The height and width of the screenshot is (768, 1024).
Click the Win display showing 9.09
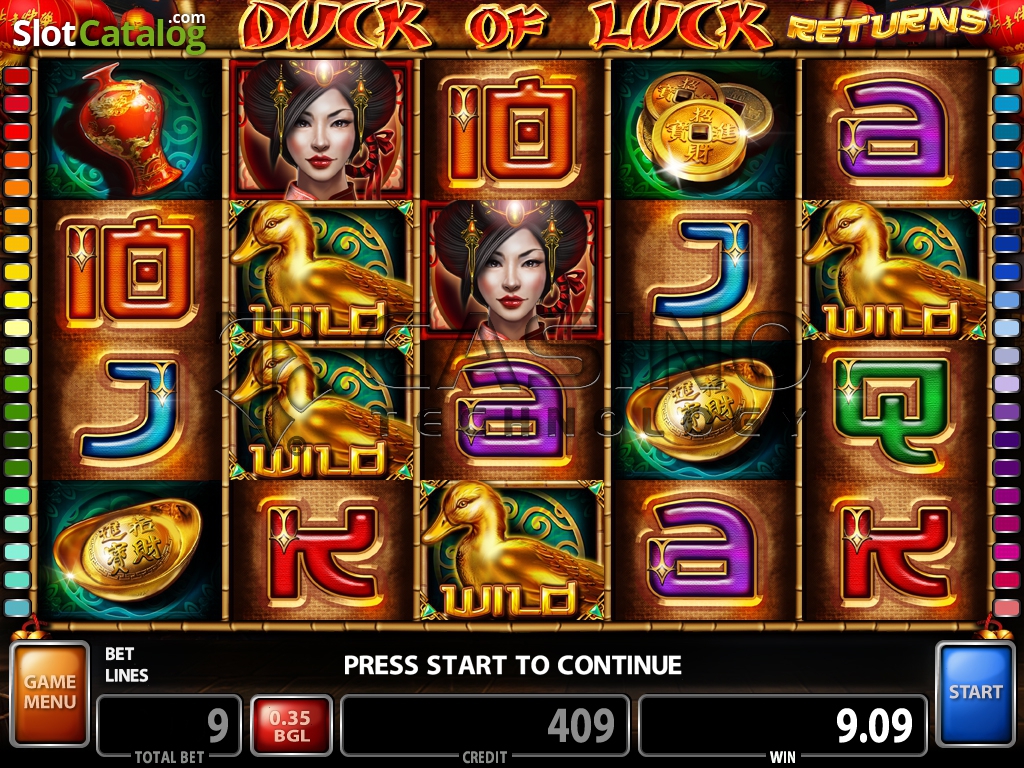(782, 726)
